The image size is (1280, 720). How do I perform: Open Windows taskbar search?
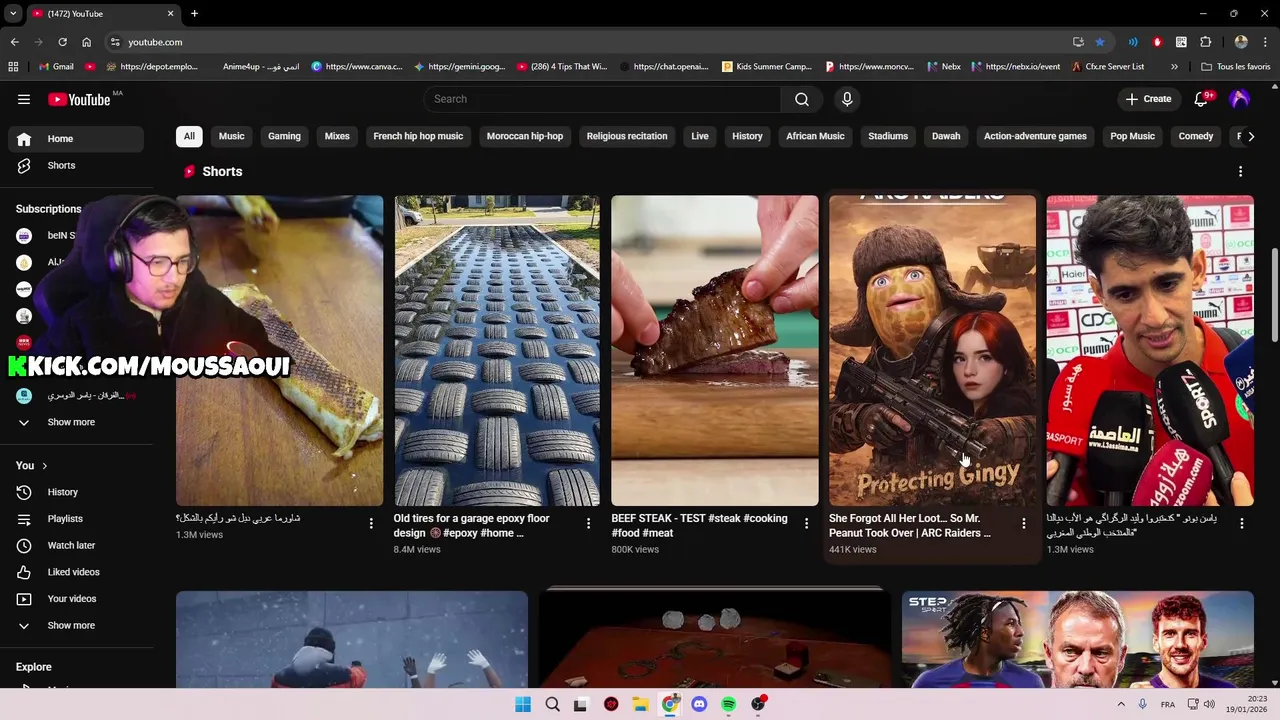pos(552,704)
